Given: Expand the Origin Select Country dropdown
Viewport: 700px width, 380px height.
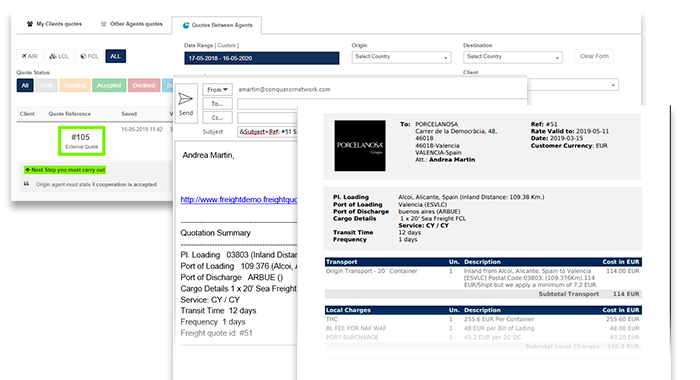Looking at the screenshot, I should (x=401, y=57).
